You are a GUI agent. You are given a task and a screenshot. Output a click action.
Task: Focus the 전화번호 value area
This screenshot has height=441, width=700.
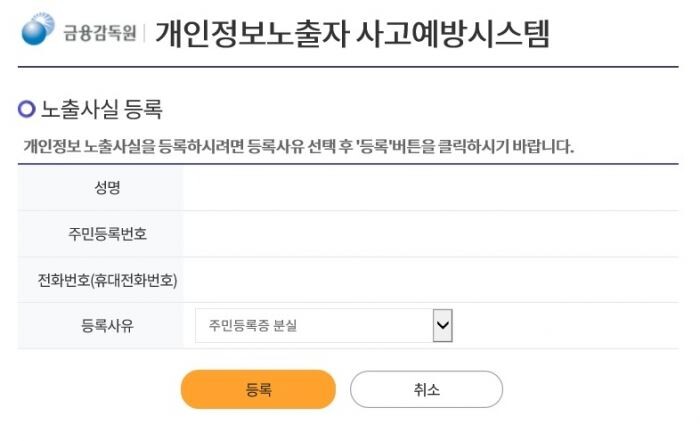click(430, 280)
